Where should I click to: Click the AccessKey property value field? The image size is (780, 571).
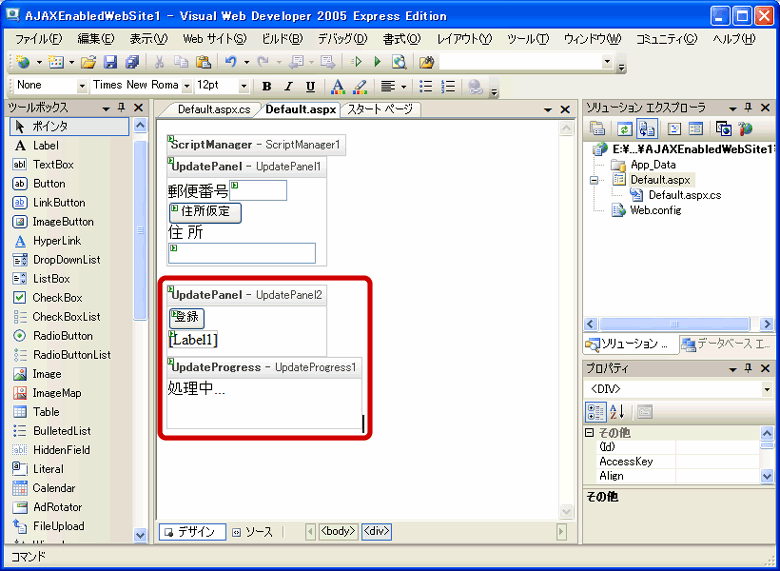[717, 462]
